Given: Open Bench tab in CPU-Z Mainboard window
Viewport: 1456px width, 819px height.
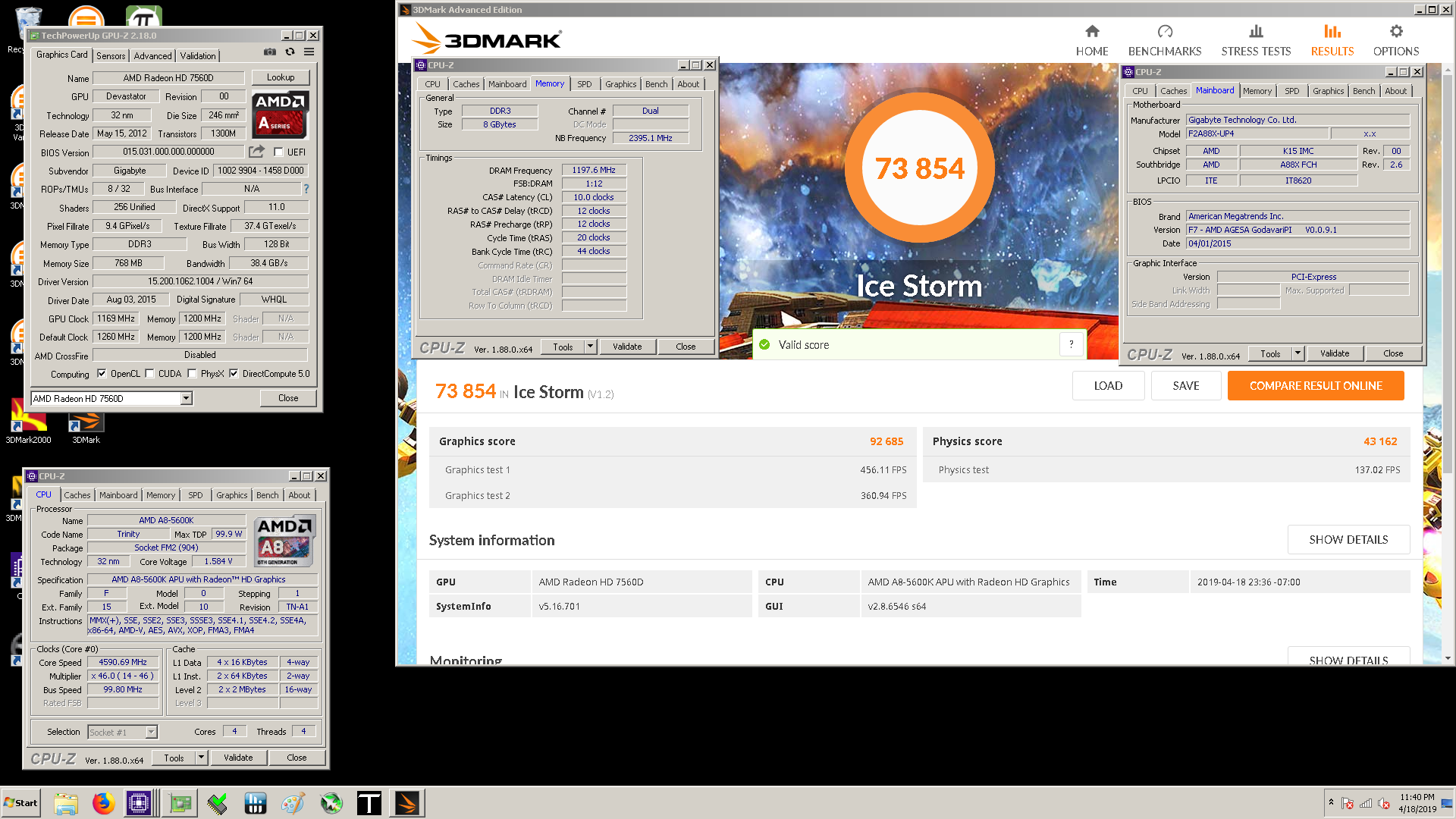Looking at the screenshot, I should tap(1363, 91).
